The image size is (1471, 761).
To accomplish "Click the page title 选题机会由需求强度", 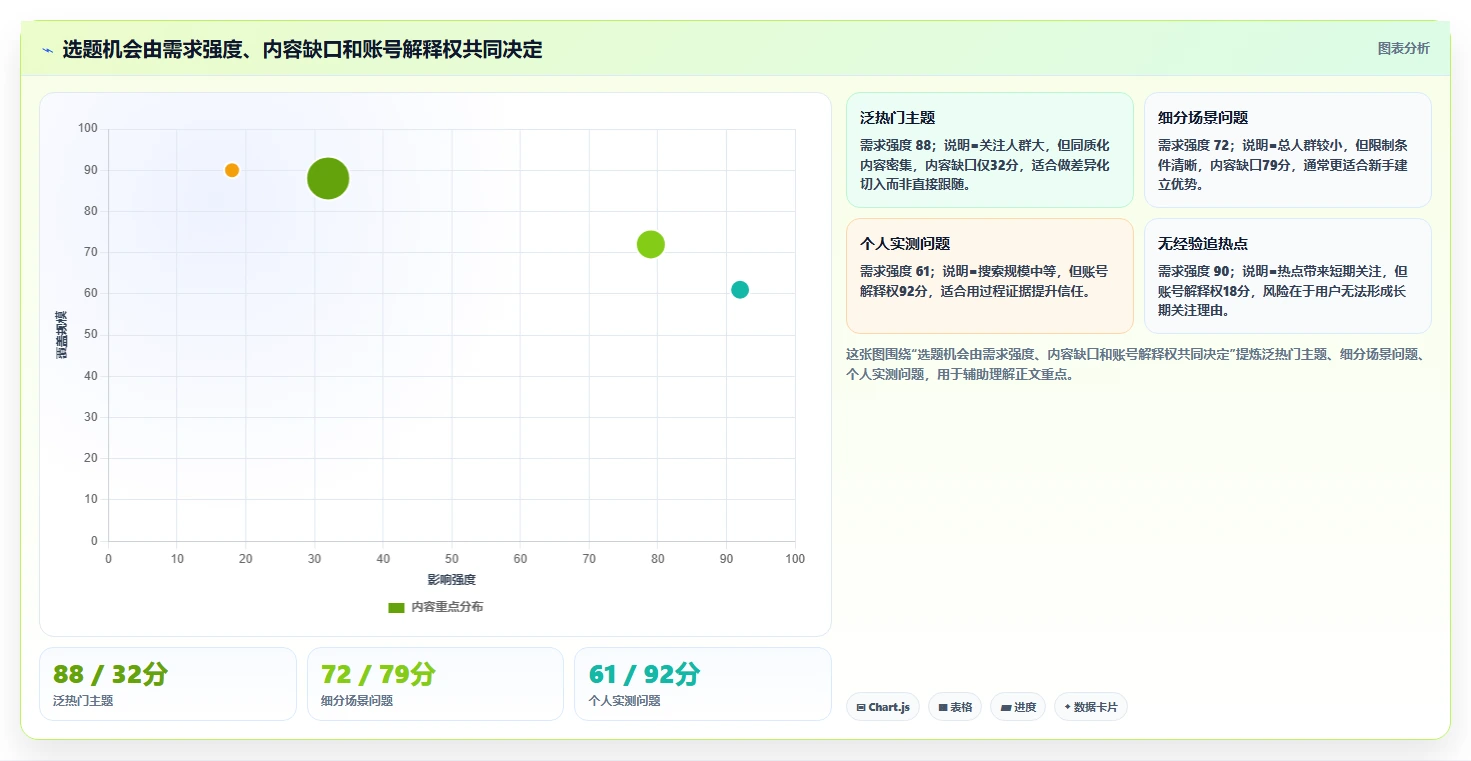I will click(303, 50).
